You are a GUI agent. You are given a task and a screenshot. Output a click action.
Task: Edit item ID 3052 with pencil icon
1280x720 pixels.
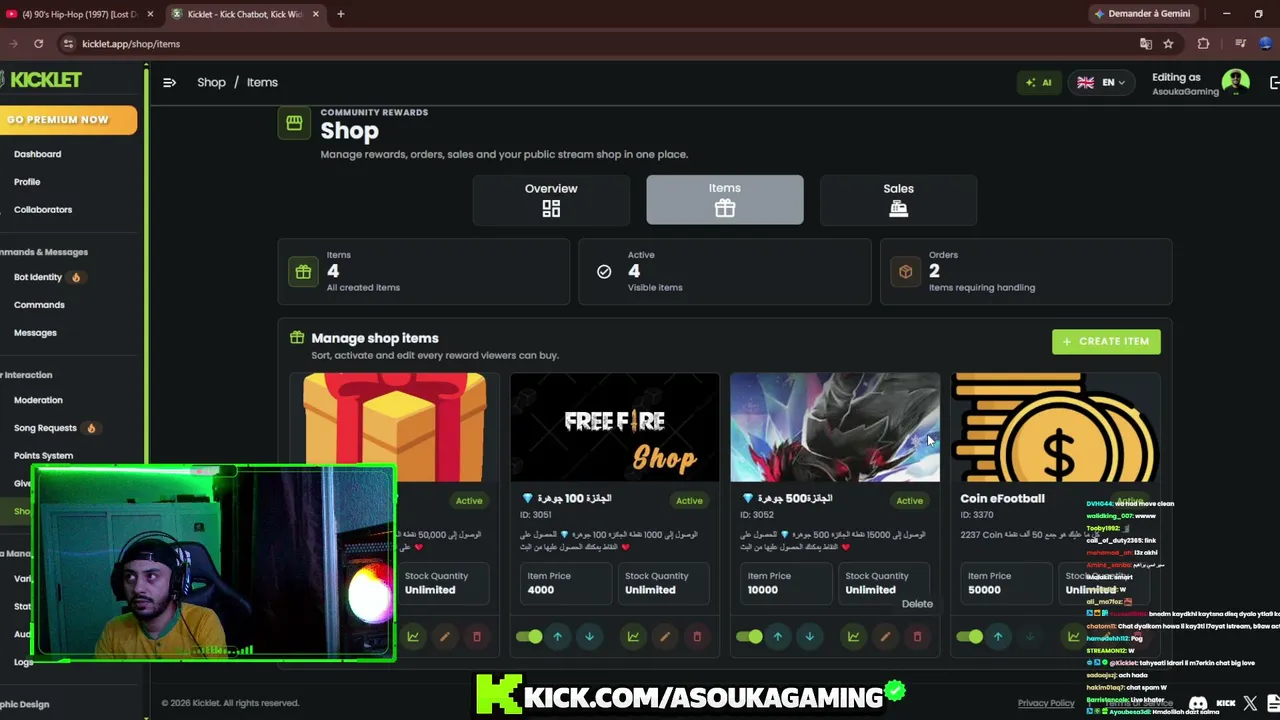click(x=885, y=637)
